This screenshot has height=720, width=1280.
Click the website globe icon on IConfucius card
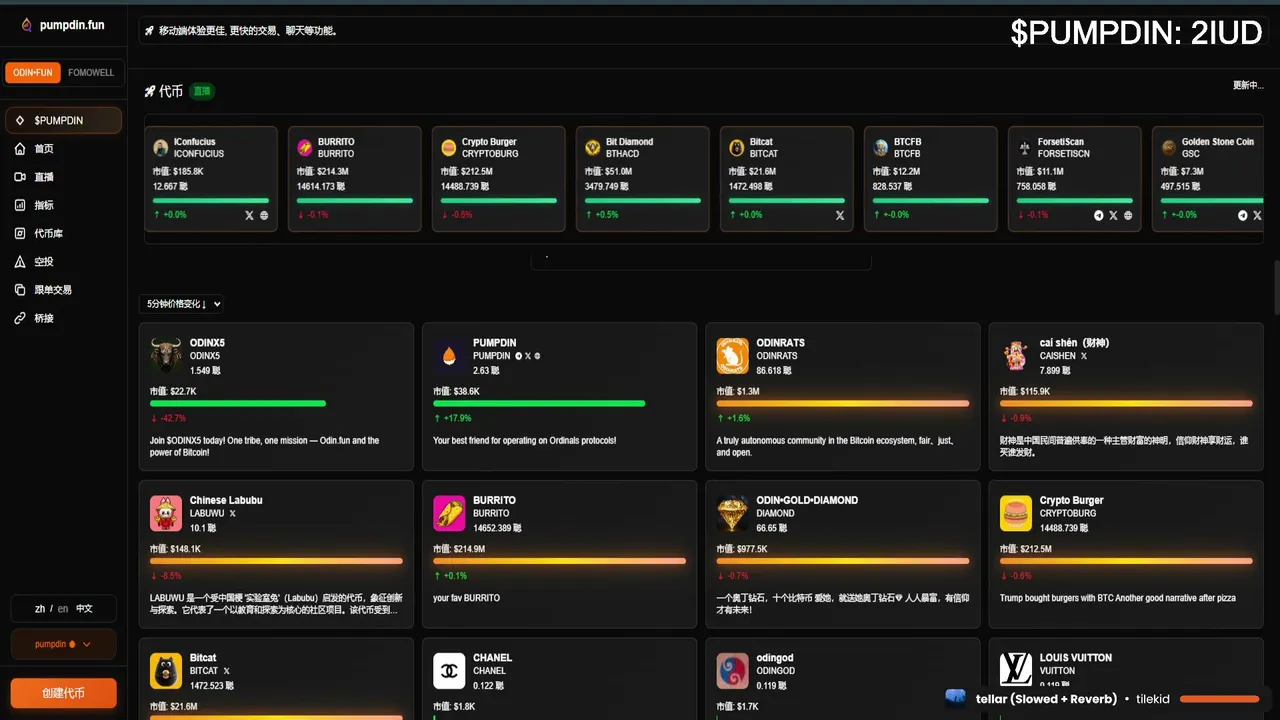pyautogui.click(x=264, y=215)
